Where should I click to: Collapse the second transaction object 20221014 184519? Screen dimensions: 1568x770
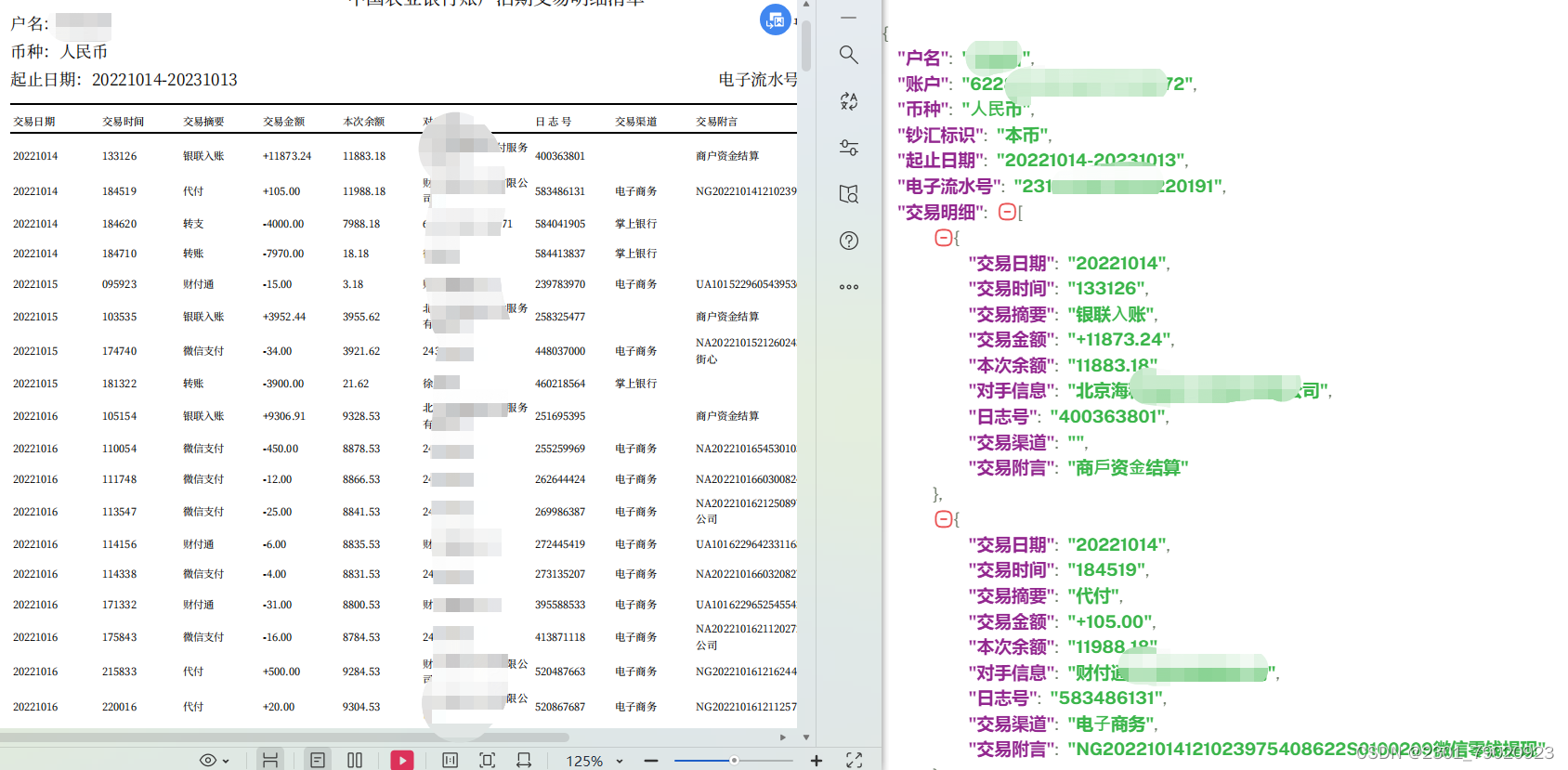[943, 519]
